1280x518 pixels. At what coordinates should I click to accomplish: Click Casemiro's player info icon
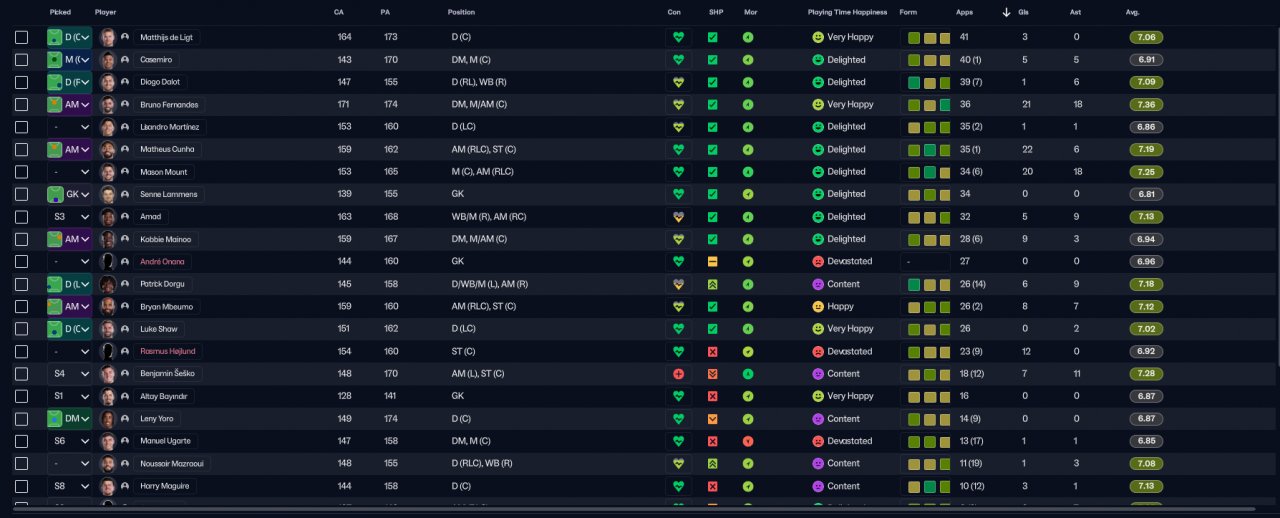click(x=125, y=60)
